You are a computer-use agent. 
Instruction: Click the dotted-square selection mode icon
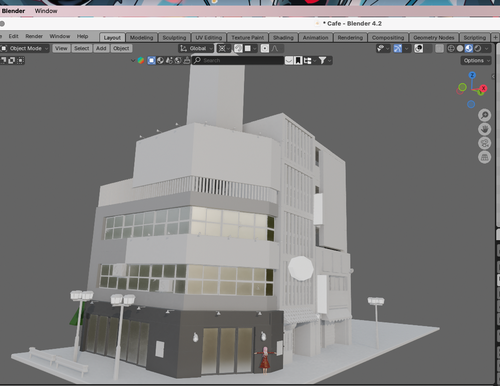click(x=21, y=61)
